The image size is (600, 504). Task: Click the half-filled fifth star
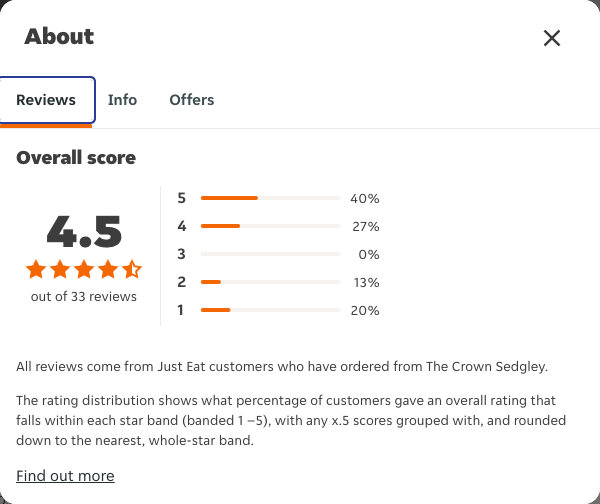pos(132,269)
